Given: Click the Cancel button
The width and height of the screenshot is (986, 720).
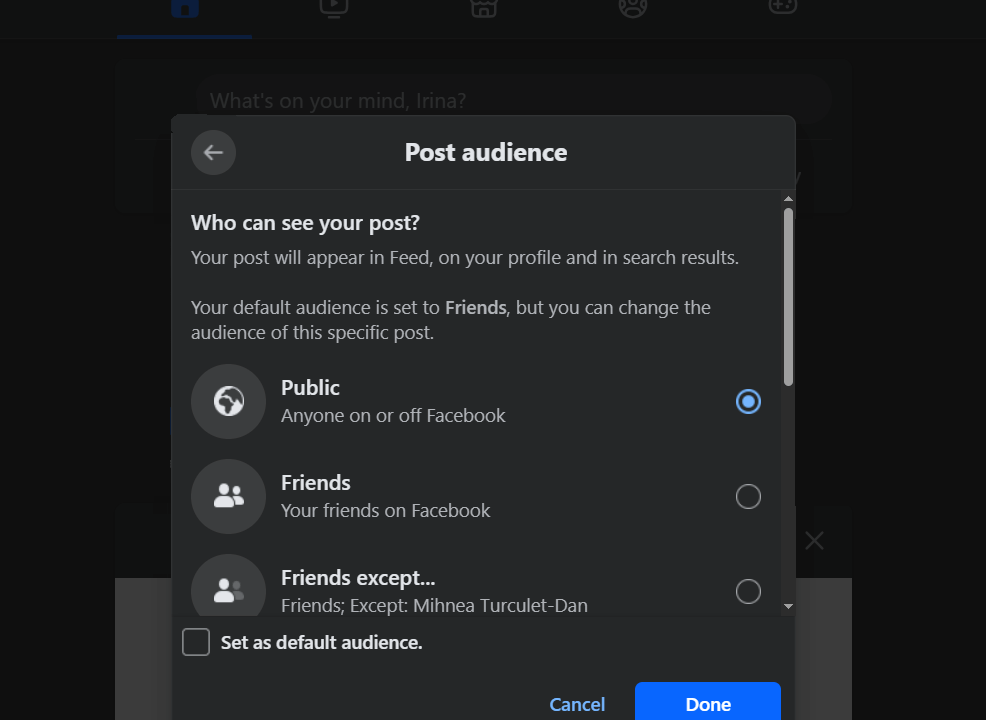Looking at the screenshot, I should 577,704.
